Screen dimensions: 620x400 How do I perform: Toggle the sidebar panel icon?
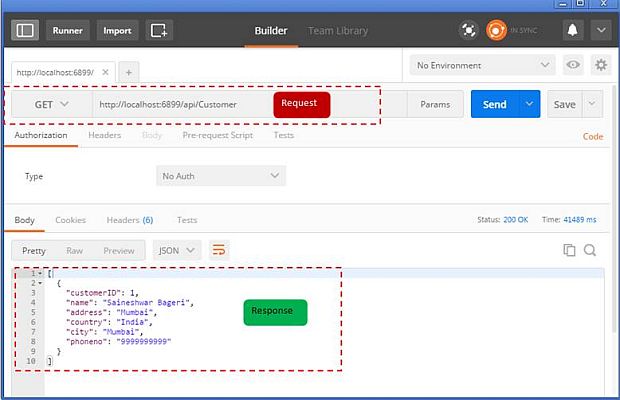tap(25, 30)
